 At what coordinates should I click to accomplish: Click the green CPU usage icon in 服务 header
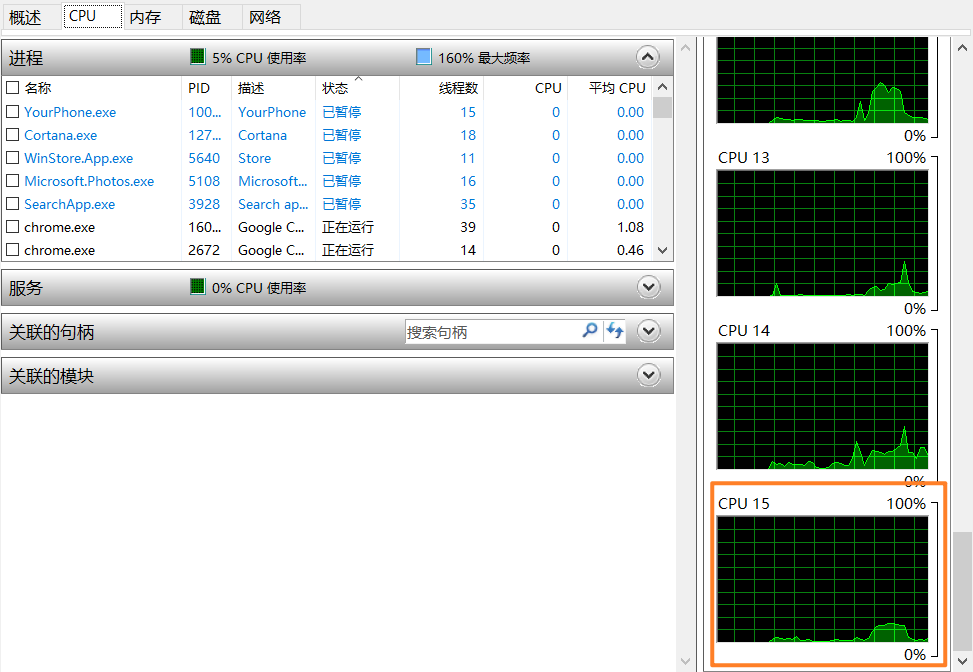click(x=197, y=287)
